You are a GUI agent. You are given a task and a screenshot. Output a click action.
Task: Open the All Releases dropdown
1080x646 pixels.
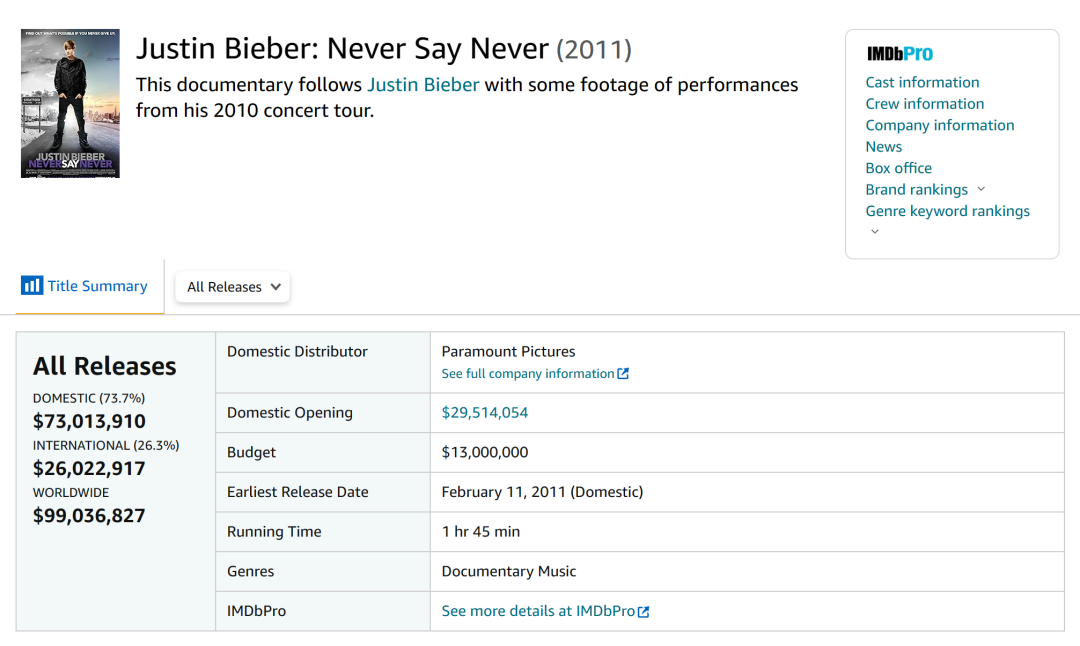click(233, 287)
